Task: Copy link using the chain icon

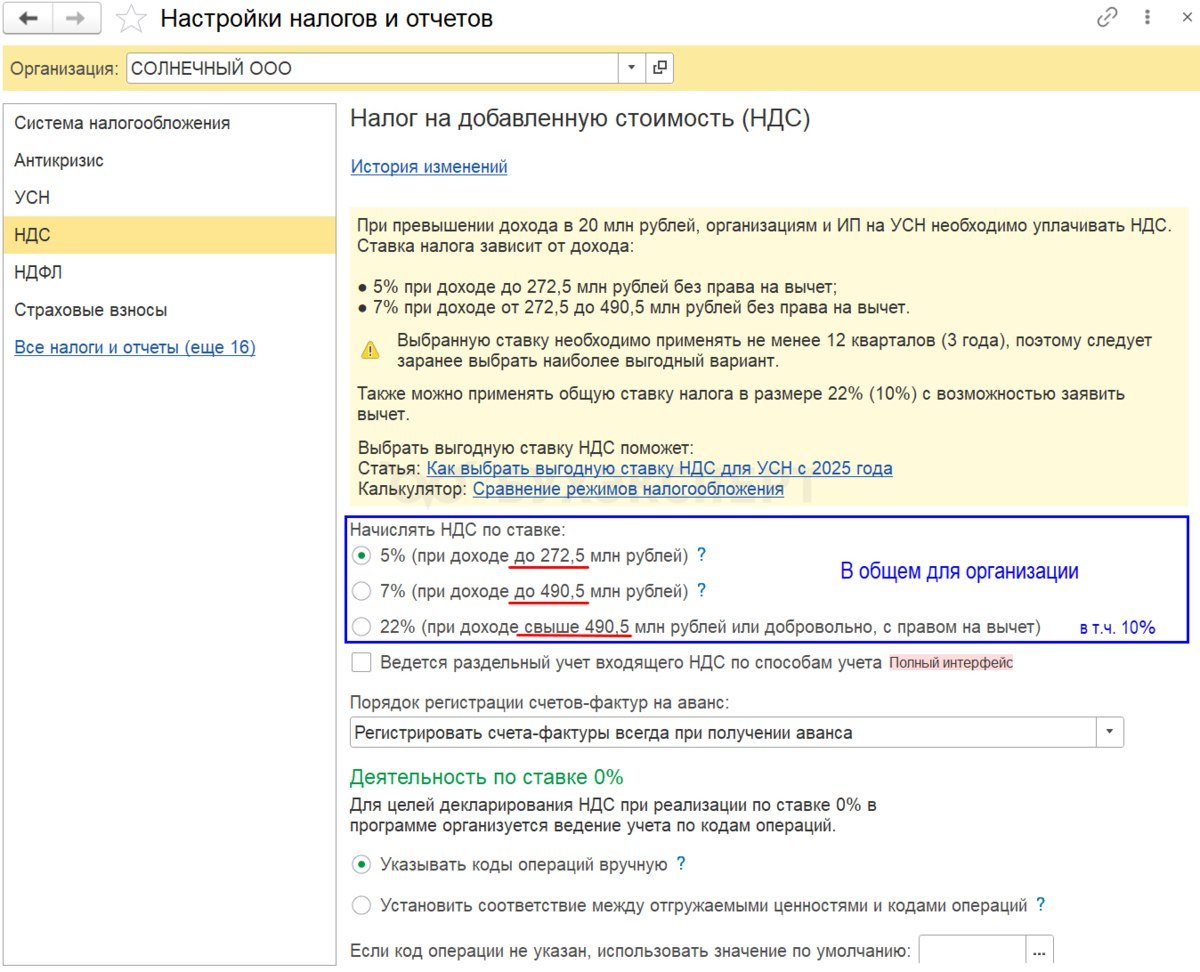Action: [x=1108, y=18]
